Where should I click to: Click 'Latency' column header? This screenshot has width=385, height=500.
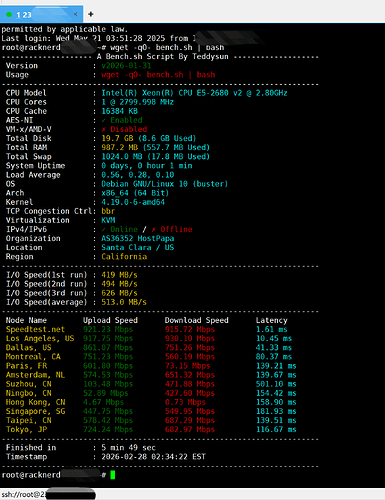[272, 320]
